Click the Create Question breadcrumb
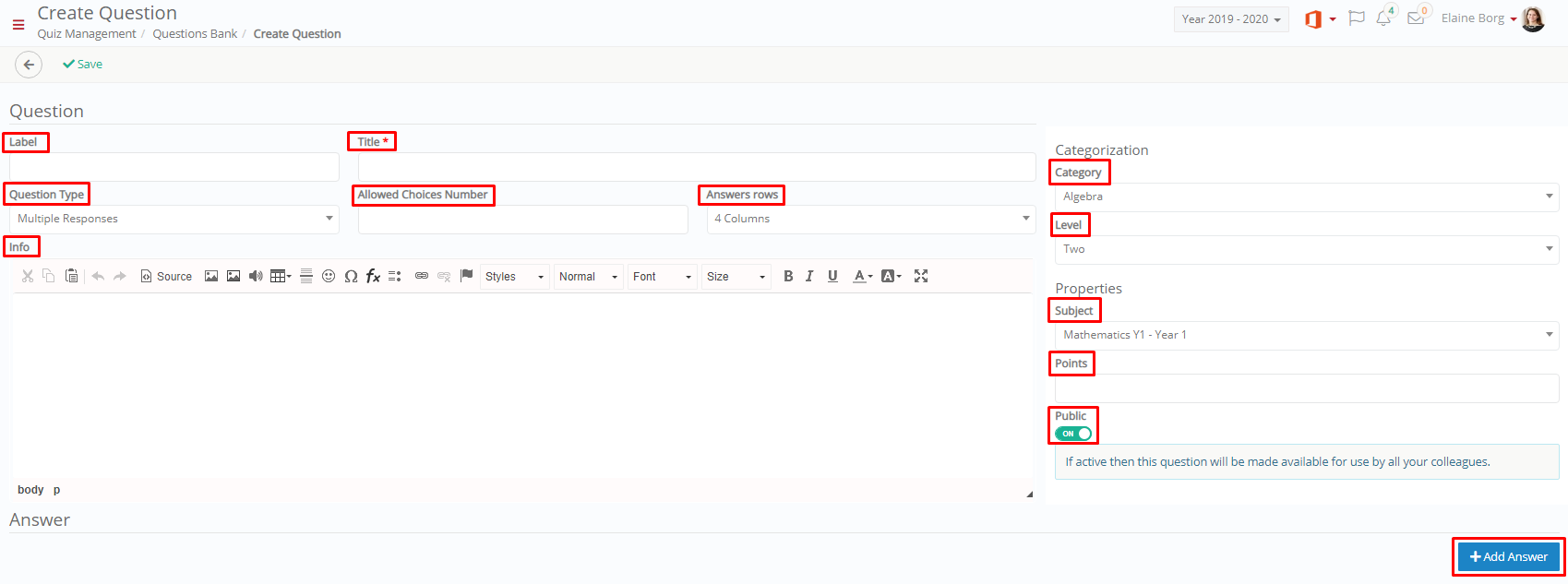1568x584 pixels. (297, 34)
